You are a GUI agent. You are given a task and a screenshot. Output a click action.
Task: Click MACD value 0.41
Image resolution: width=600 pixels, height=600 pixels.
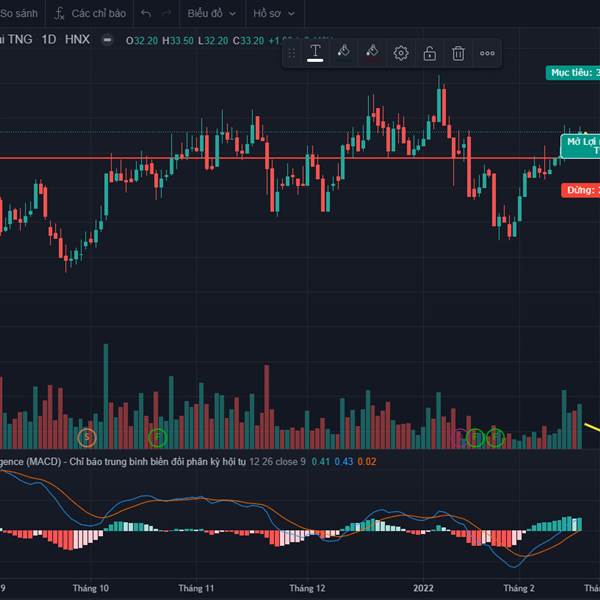tap(321, 461)
